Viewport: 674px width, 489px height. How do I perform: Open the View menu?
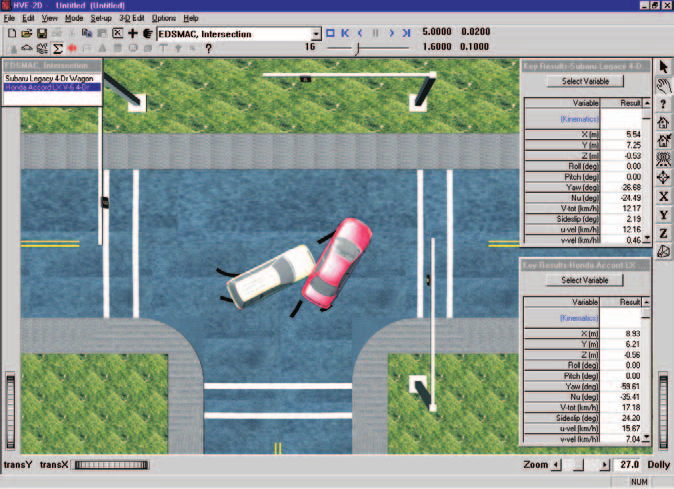click(x=49, y=18)
